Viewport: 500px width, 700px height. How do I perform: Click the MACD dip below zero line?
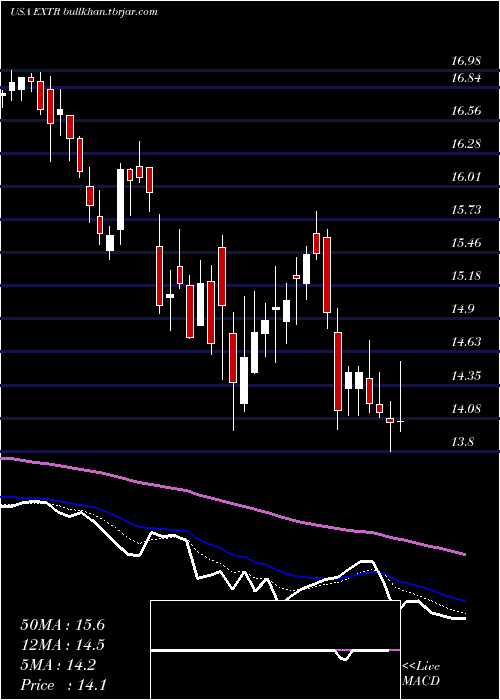click(343, 655)
